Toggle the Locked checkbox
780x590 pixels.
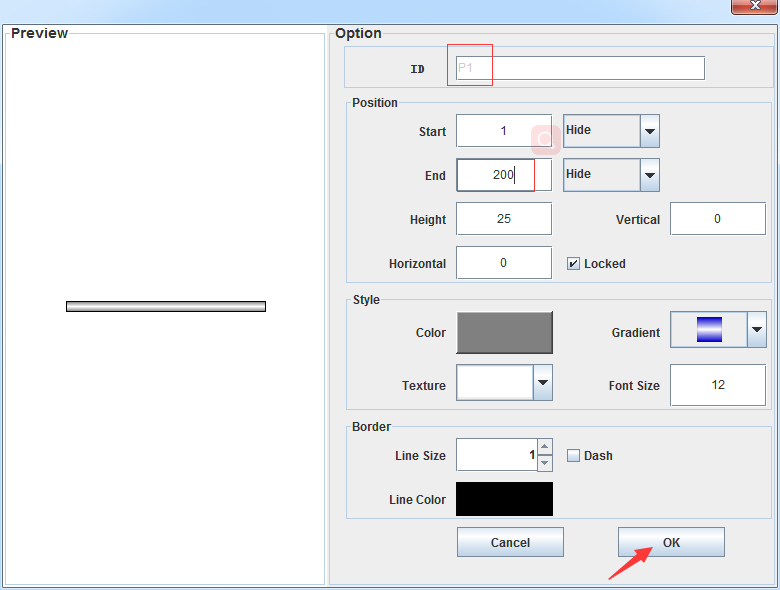click(x=573, y=264)
